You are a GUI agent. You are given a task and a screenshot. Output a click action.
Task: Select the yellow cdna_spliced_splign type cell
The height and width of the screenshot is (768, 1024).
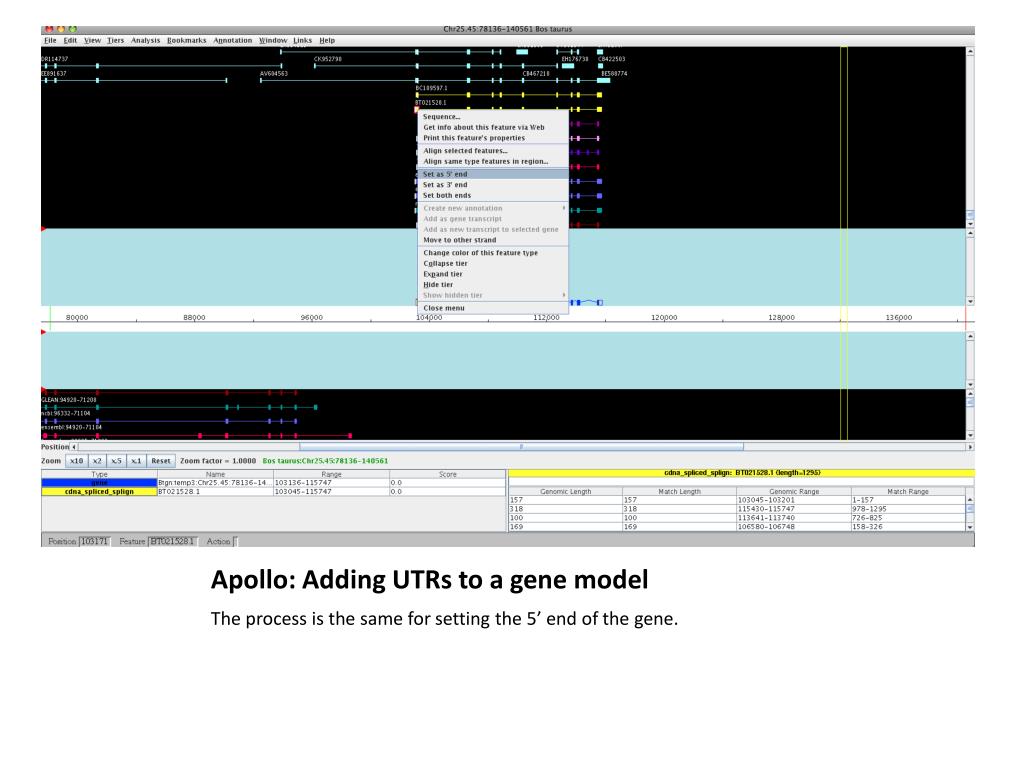[x=99, y=492]
